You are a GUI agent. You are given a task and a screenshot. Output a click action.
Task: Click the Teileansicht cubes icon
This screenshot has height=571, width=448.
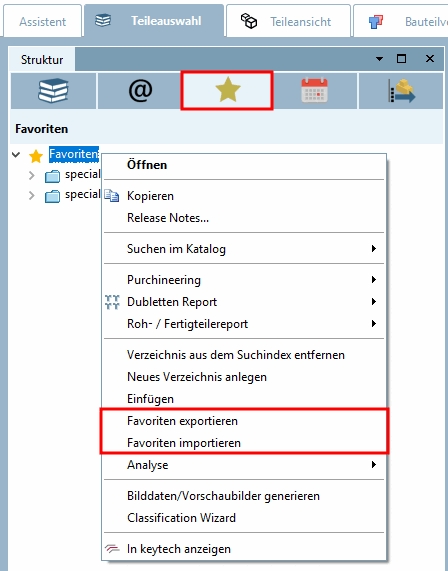coord(249,21)
